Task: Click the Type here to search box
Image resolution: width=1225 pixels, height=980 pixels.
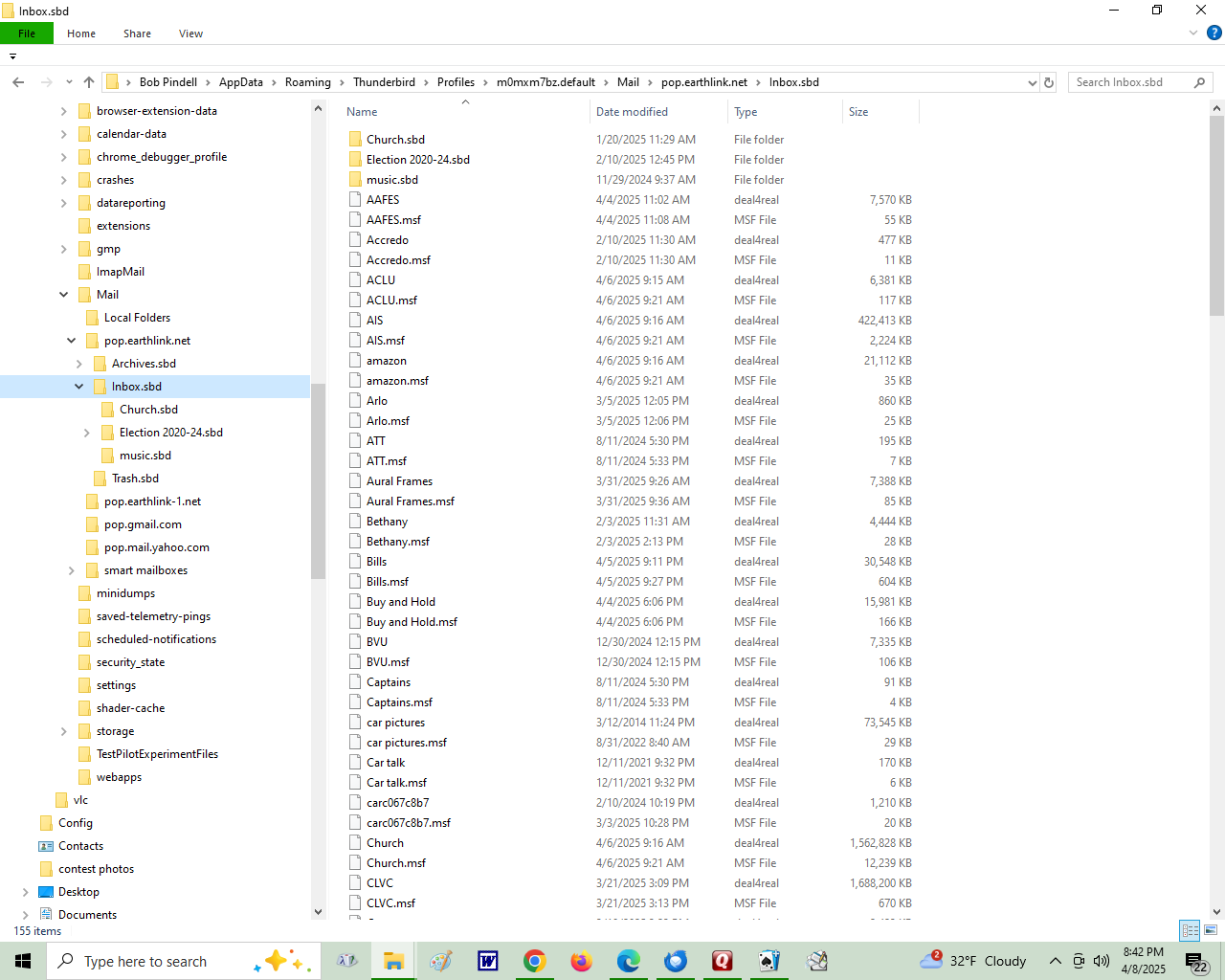Action: pyautogui.click(x=182, y=961)
